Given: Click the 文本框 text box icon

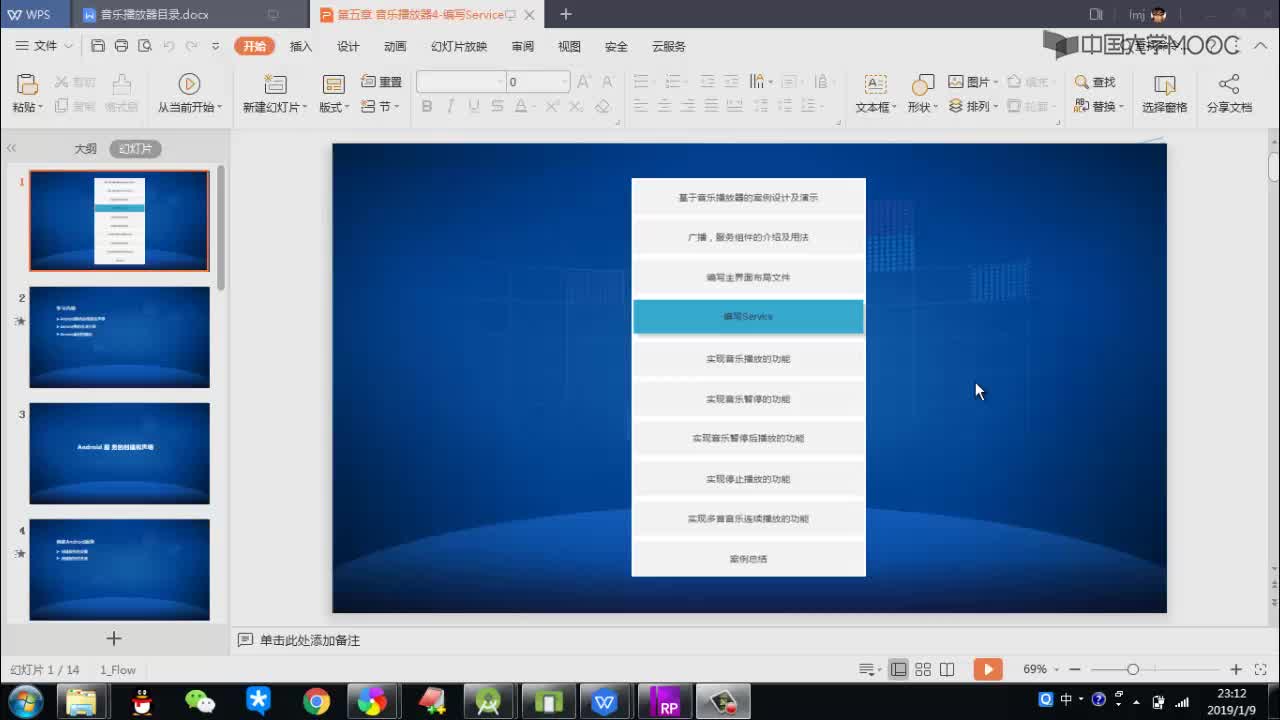Looking at the screenshot, I should point(875,84).
